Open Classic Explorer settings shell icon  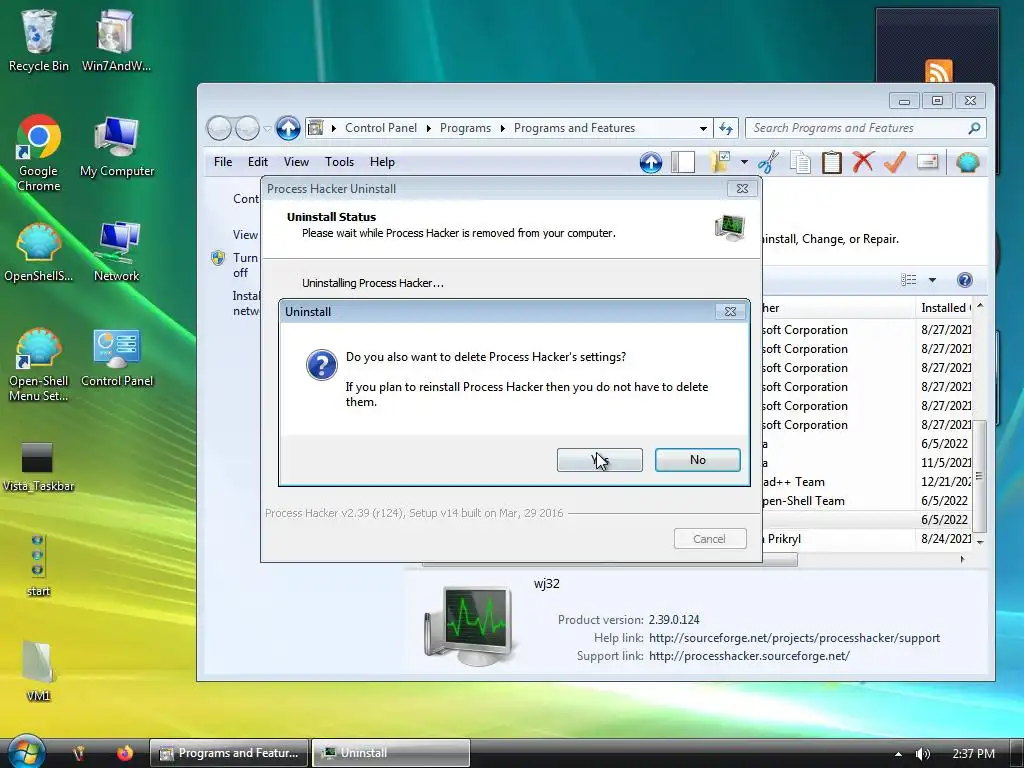pyautogui.click(x=967, y=162)
